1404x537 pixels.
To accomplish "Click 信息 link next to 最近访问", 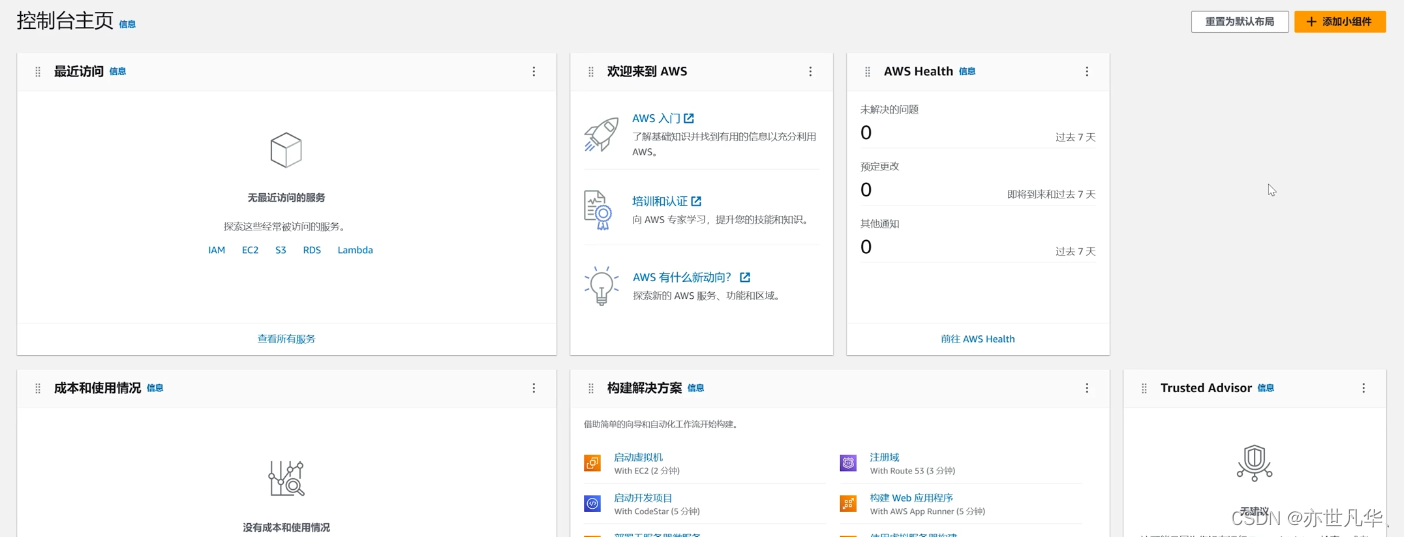I will (117, 72).
